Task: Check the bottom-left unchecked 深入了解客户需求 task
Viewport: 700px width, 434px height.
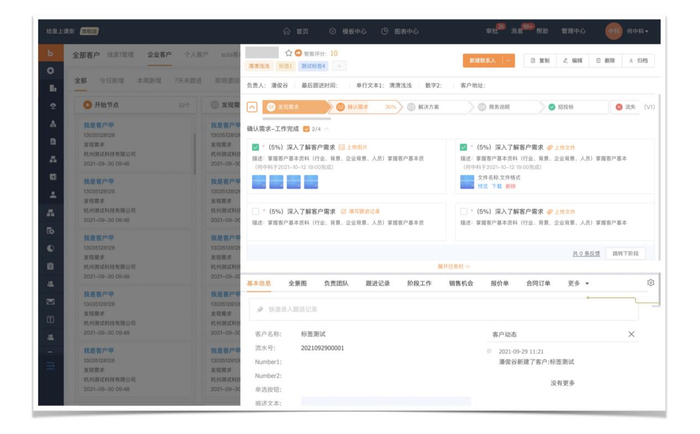Action: point(256,212)
